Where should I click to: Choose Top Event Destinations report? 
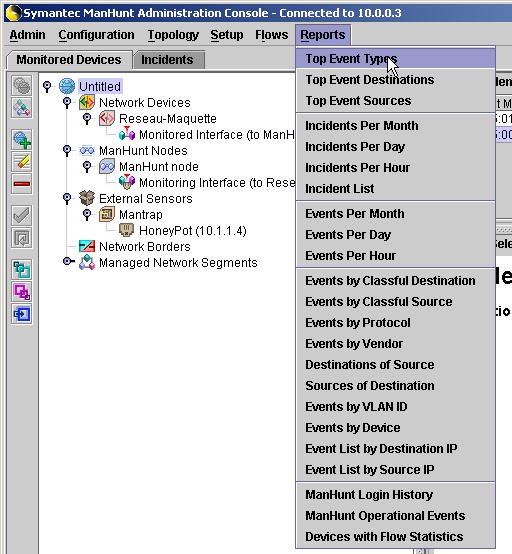pyautogui.click(x=395, y=80)
